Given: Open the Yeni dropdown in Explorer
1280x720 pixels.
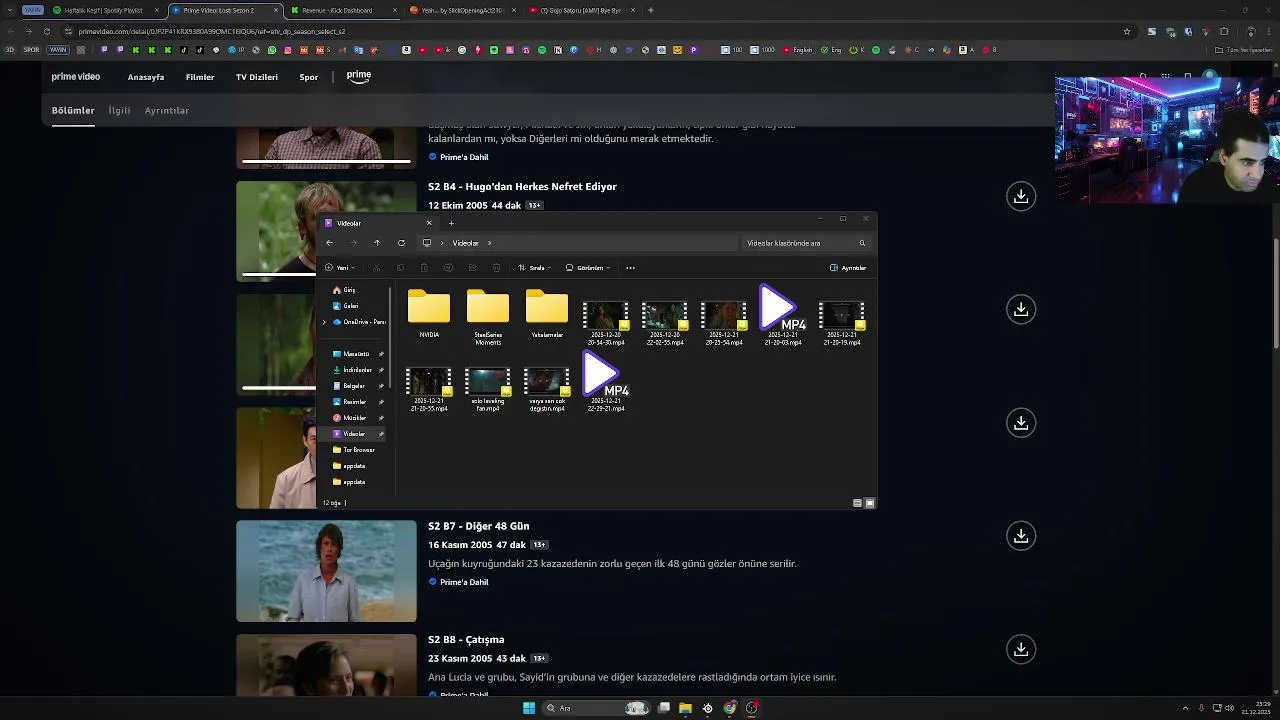Looking at the screenshot, I should pyautogui.click(x=340, y=268).
